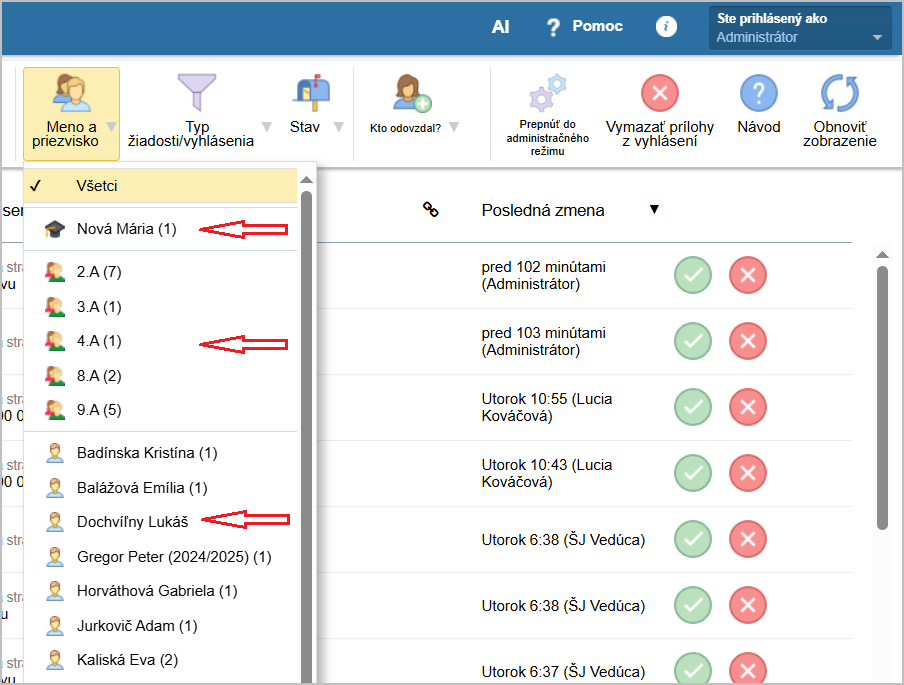
Task: Open the Návod question mark icon
Action: 758,94
